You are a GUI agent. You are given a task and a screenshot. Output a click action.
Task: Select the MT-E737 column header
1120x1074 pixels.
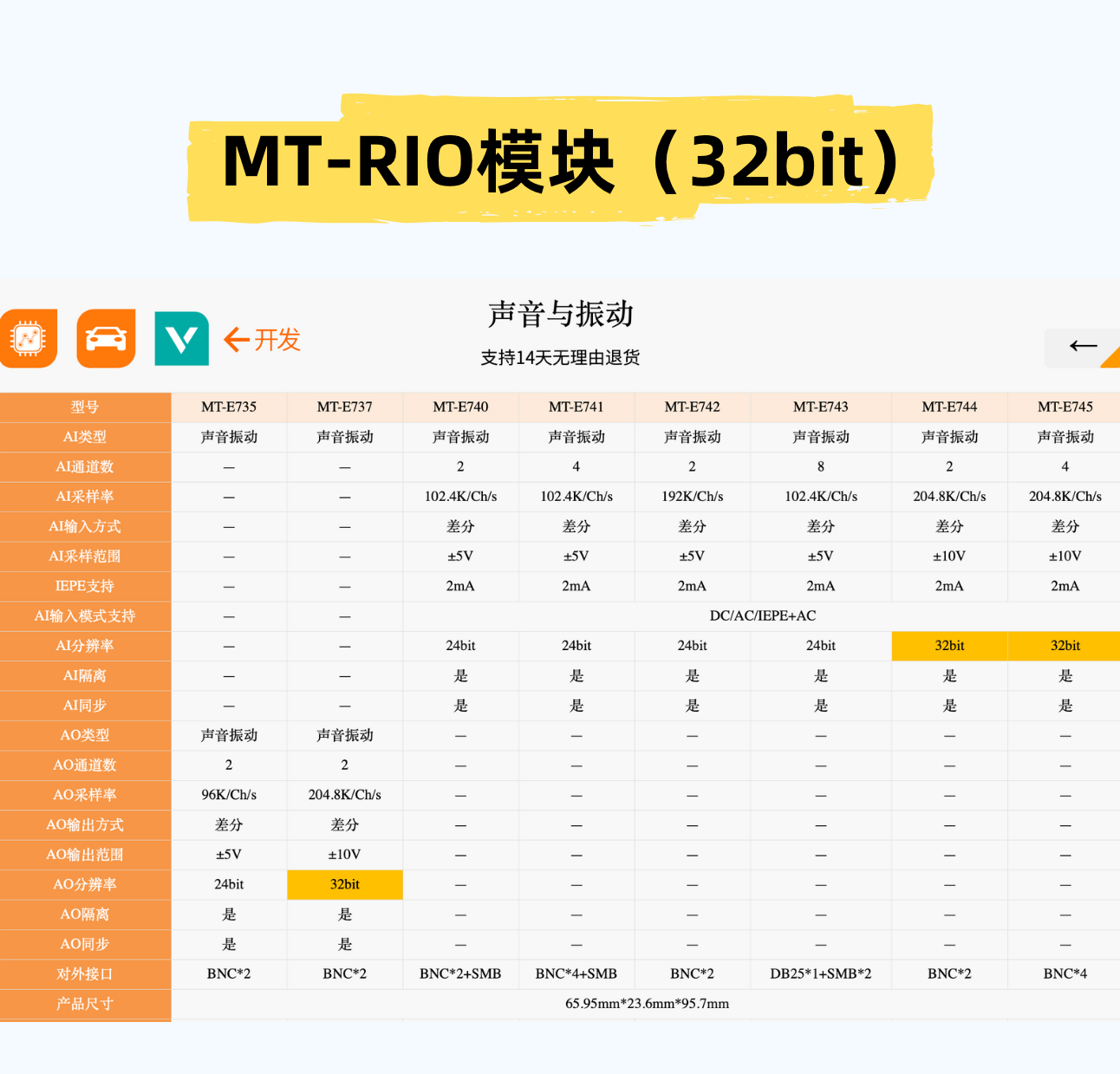click(345, 407)
